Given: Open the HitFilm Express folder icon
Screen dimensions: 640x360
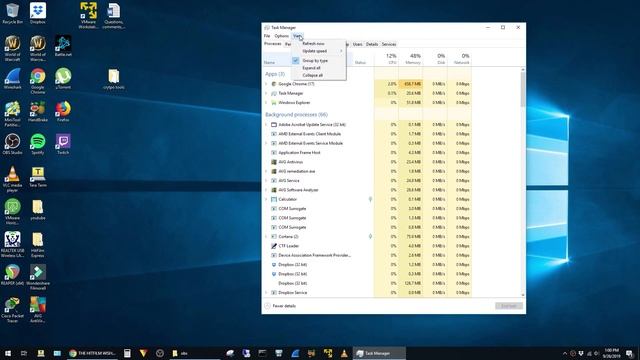Looking at the screenshot, I should point(38,244).
